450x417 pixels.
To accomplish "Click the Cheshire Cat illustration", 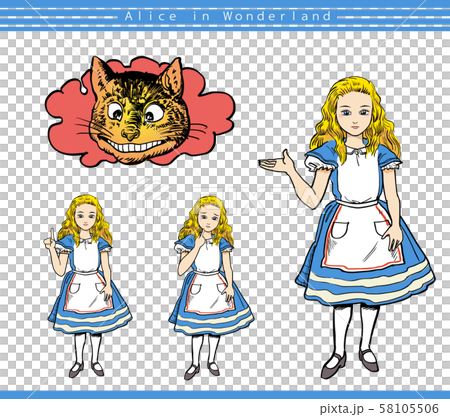I will [140, 111].
